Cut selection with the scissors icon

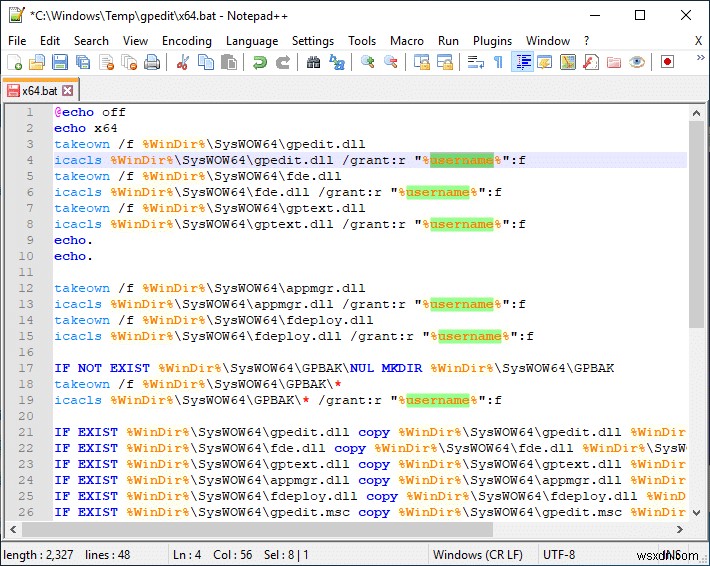tap(182, 62)
